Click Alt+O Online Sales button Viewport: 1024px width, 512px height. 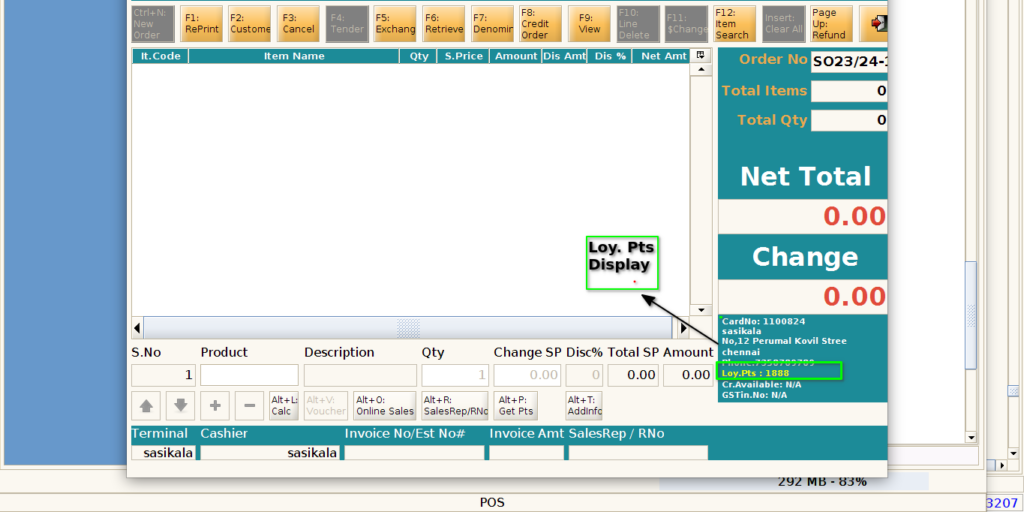tap(385, 406)
